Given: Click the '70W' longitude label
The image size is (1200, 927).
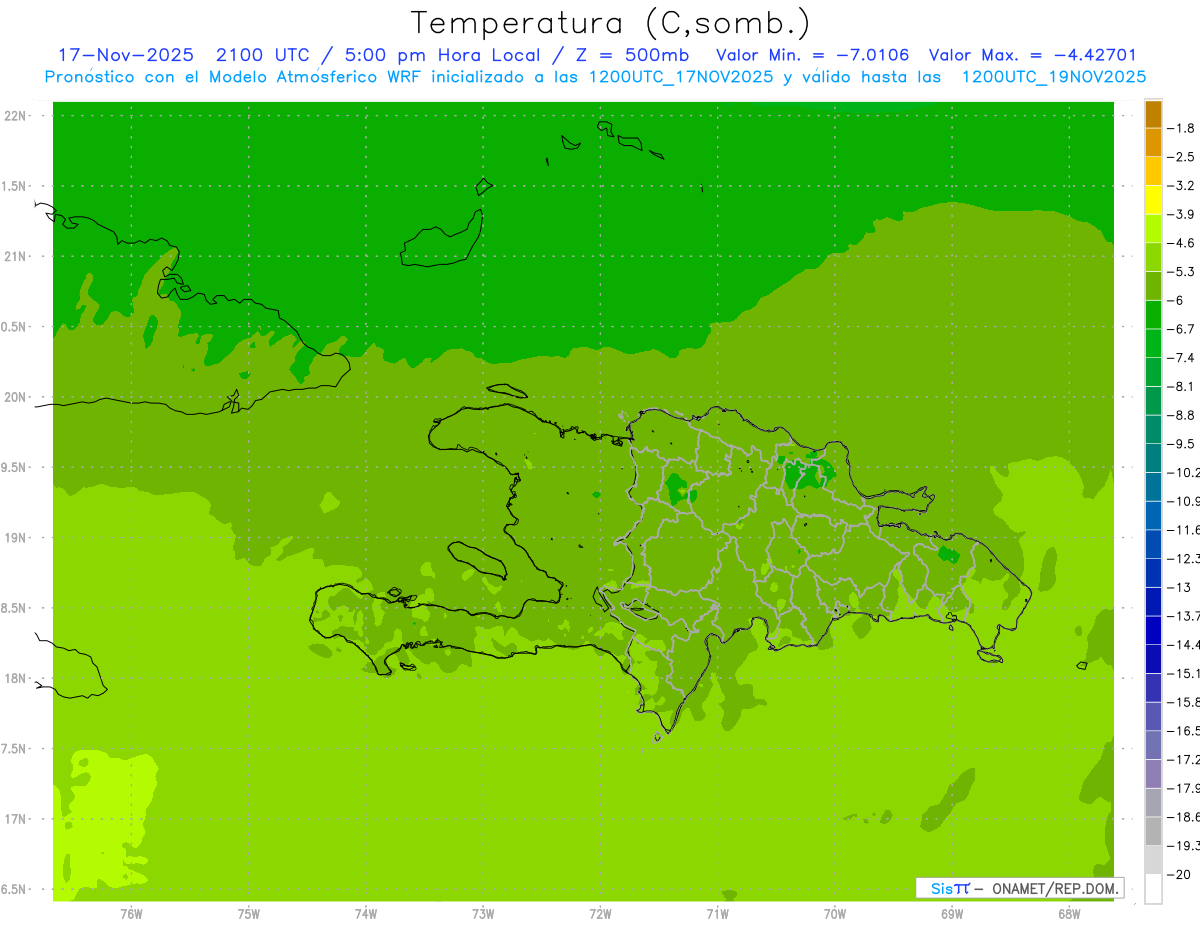Looking at the screenshot, I should (x=835, y=914).
